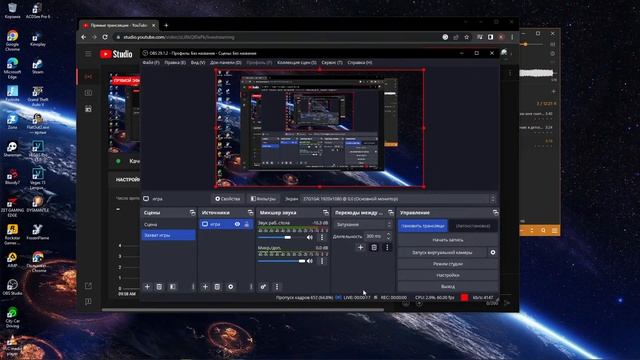The width and height of the screenshot is (640, 360).
Task: Open advanced audio properties gears icon
Action: (x=263, y=287)
